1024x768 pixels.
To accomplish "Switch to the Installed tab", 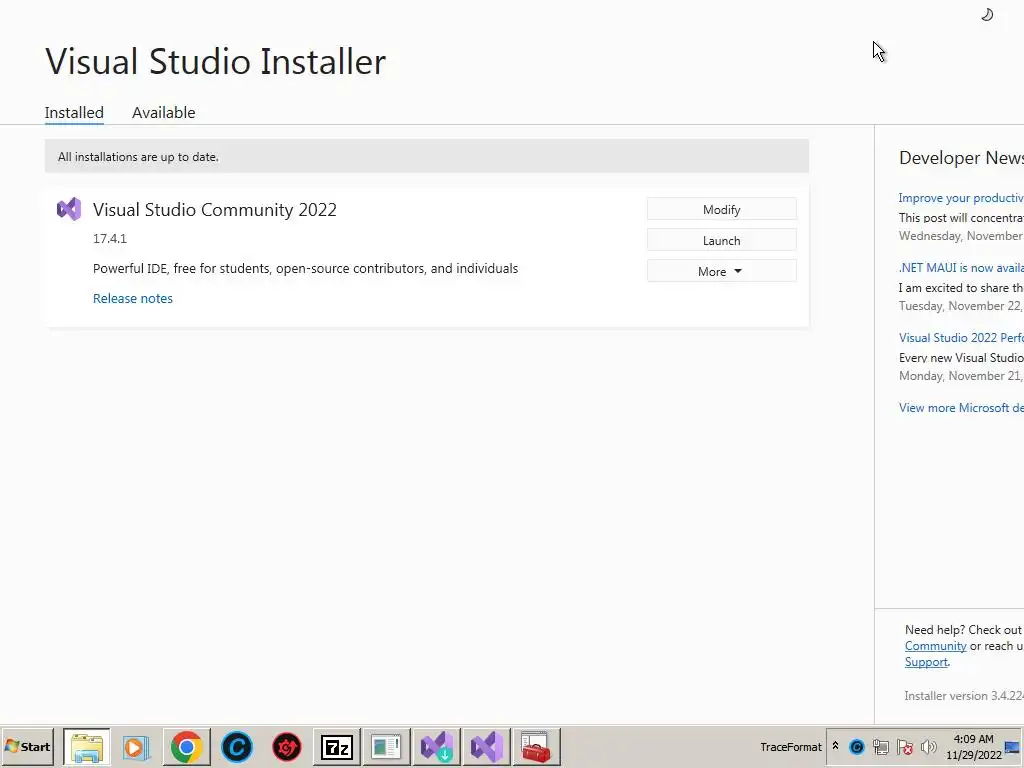I will tap(74, 112).
